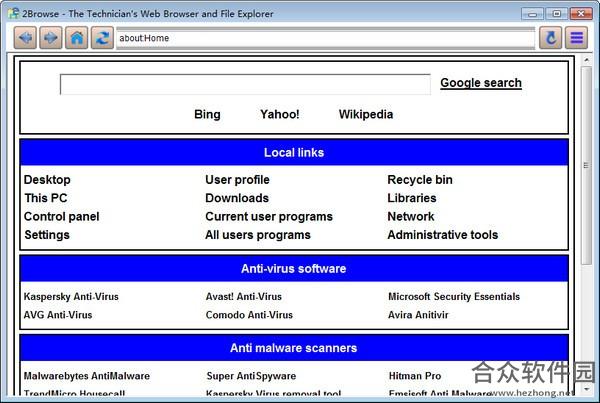Click the go arrow button beside the address bar

click(551, 38)
